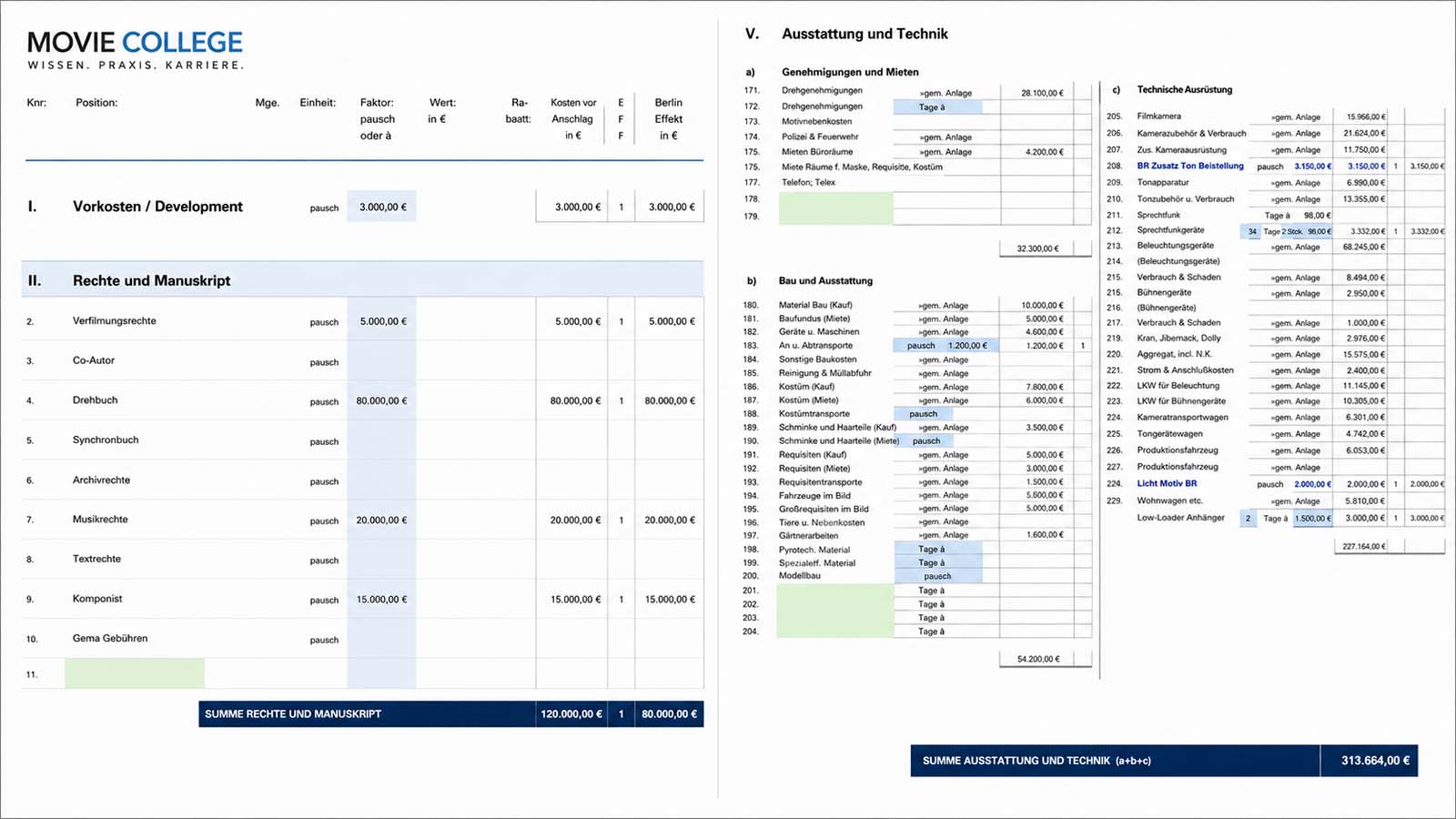Click the 'Requisitentransporte' entry
The width and height of the screenshot is (1456, 819).
tap(820, 482)
